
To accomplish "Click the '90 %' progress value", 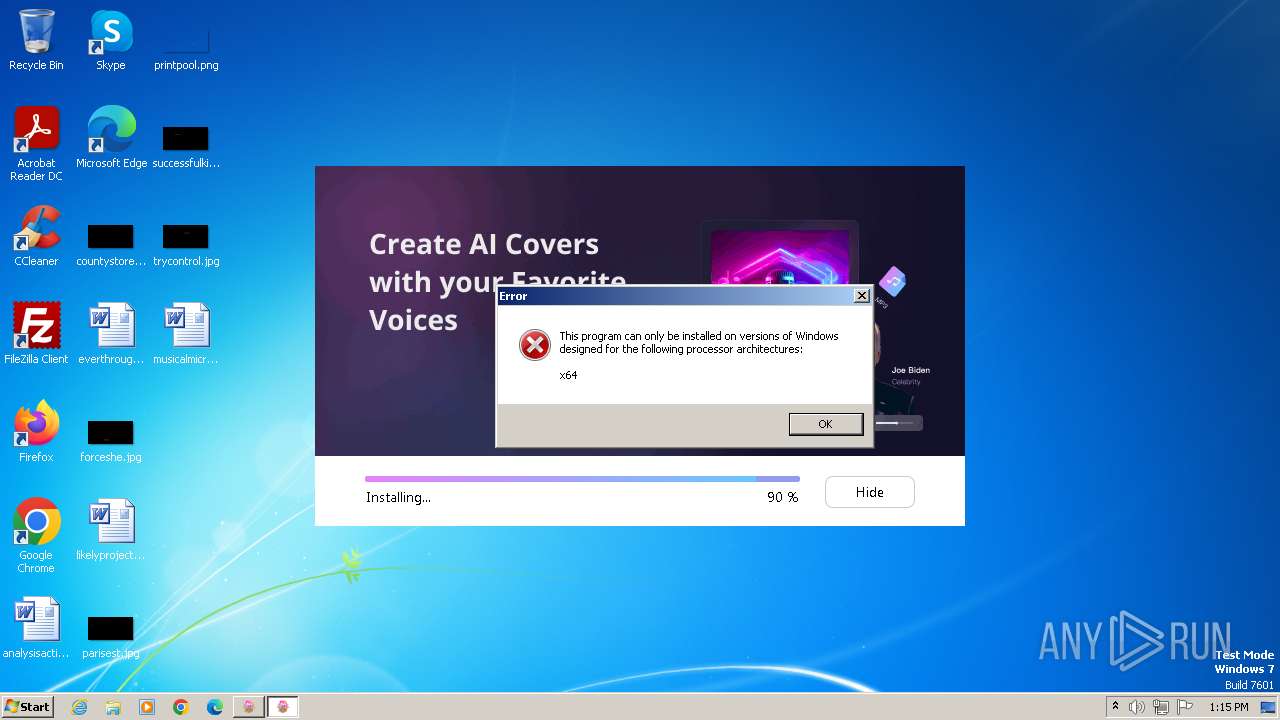I will tap(783, 497).
